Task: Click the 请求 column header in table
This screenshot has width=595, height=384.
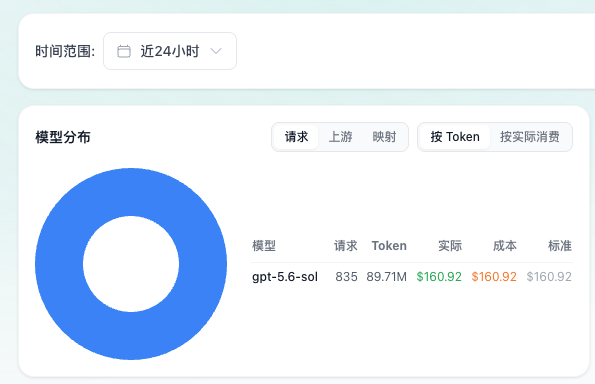Action: click(x=346, y=246)
